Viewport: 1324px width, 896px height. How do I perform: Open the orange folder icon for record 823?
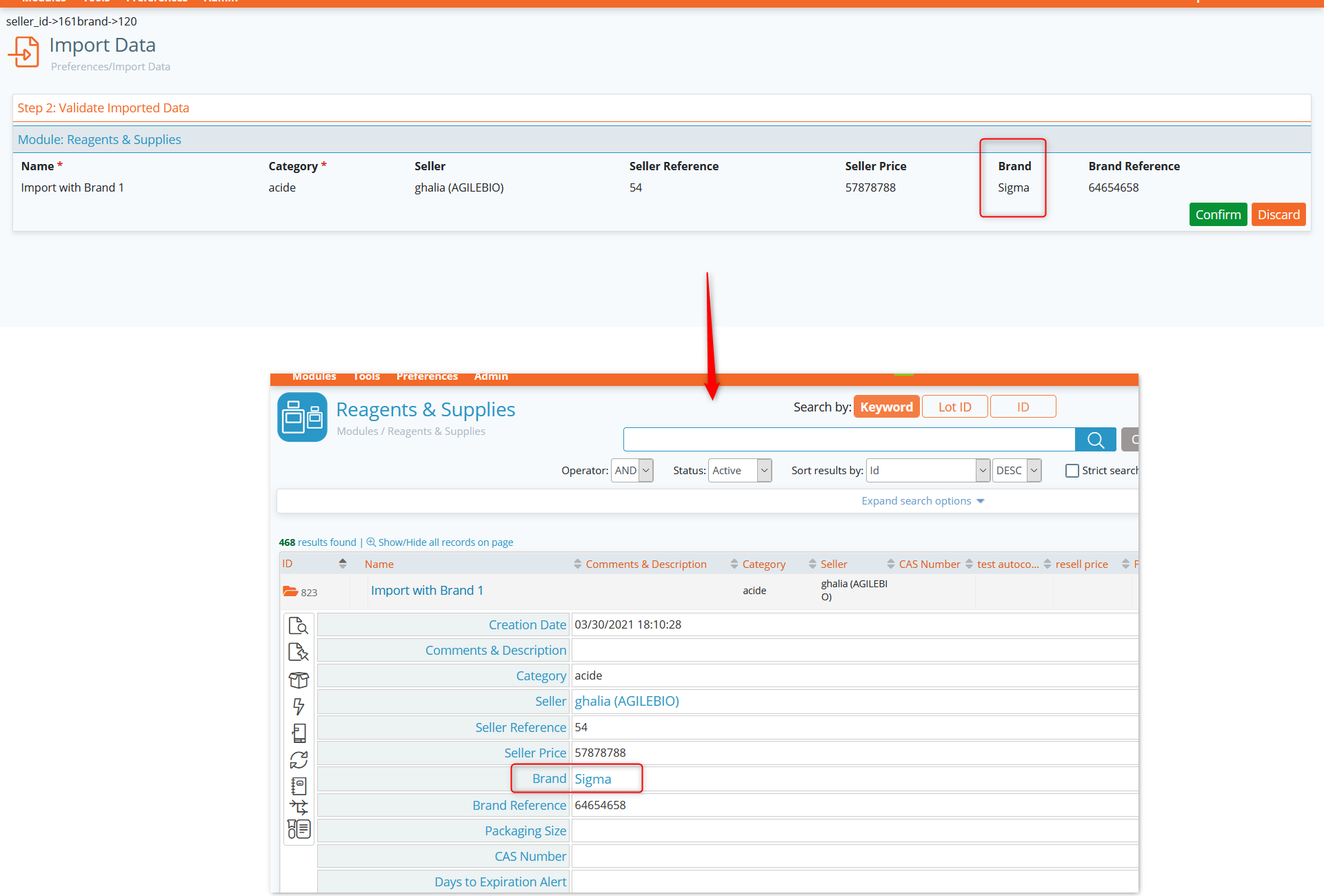[290, 591]
